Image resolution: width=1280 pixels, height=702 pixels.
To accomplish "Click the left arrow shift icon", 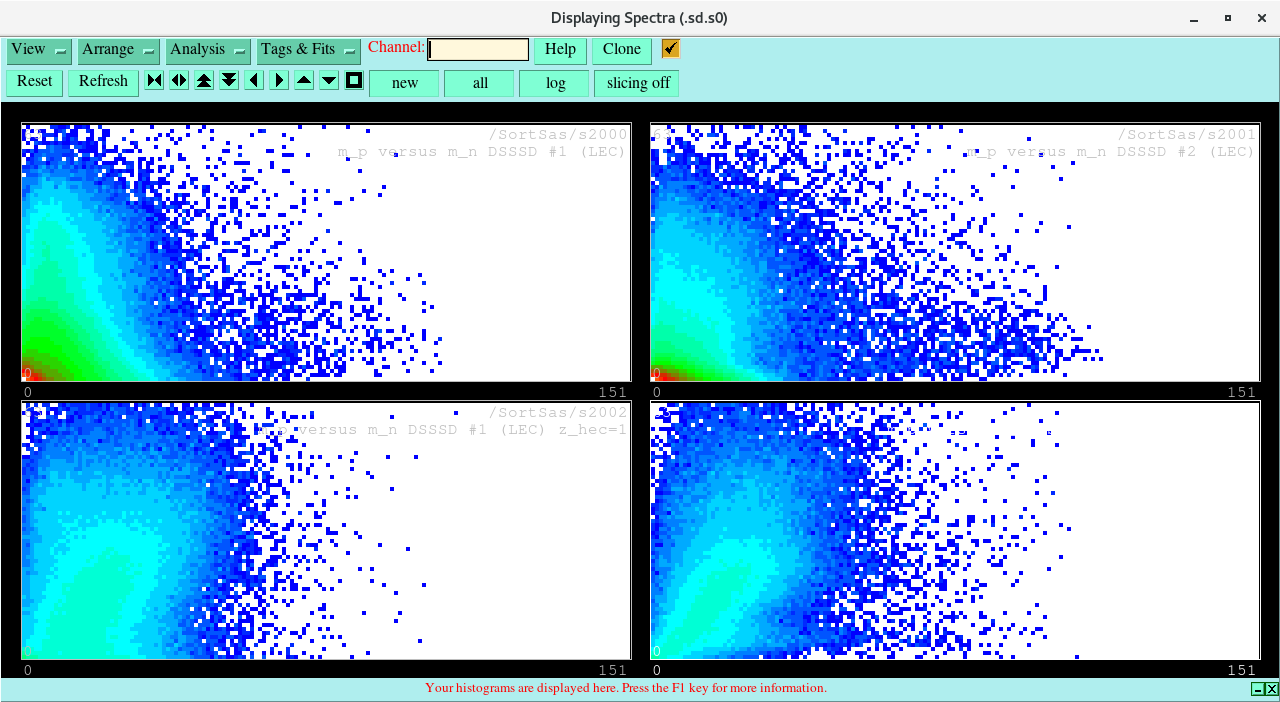I will 254,81.
